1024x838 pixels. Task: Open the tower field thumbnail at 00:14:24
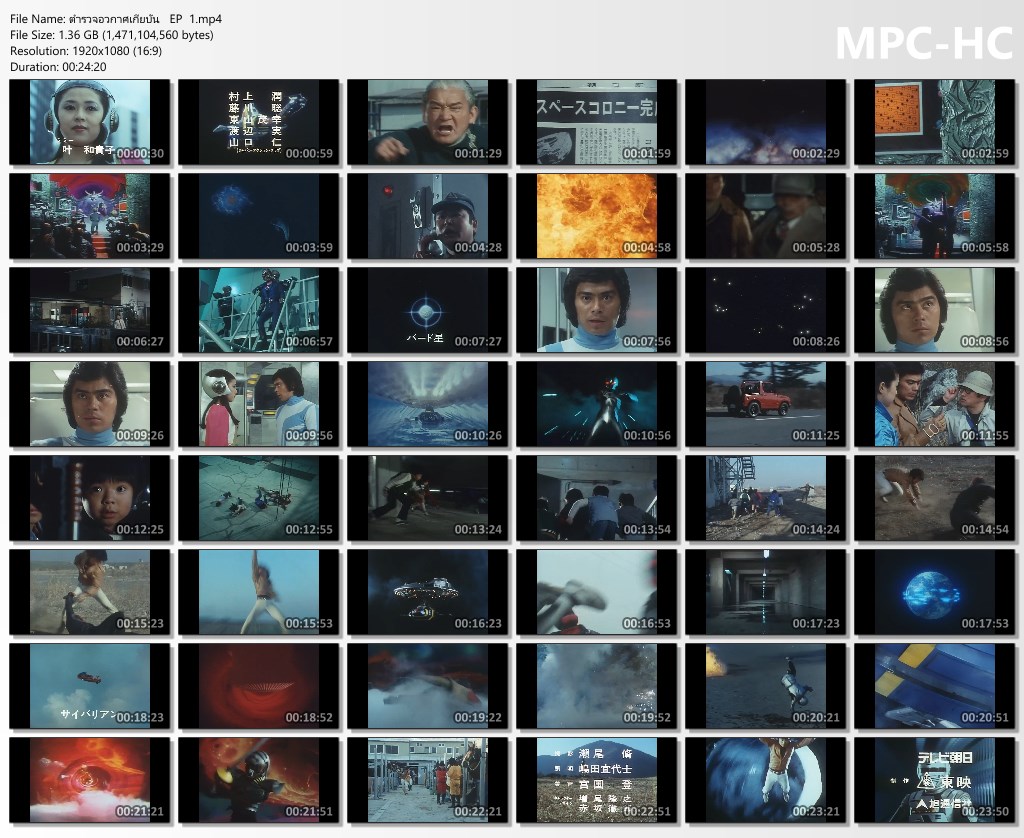[765, 498]
